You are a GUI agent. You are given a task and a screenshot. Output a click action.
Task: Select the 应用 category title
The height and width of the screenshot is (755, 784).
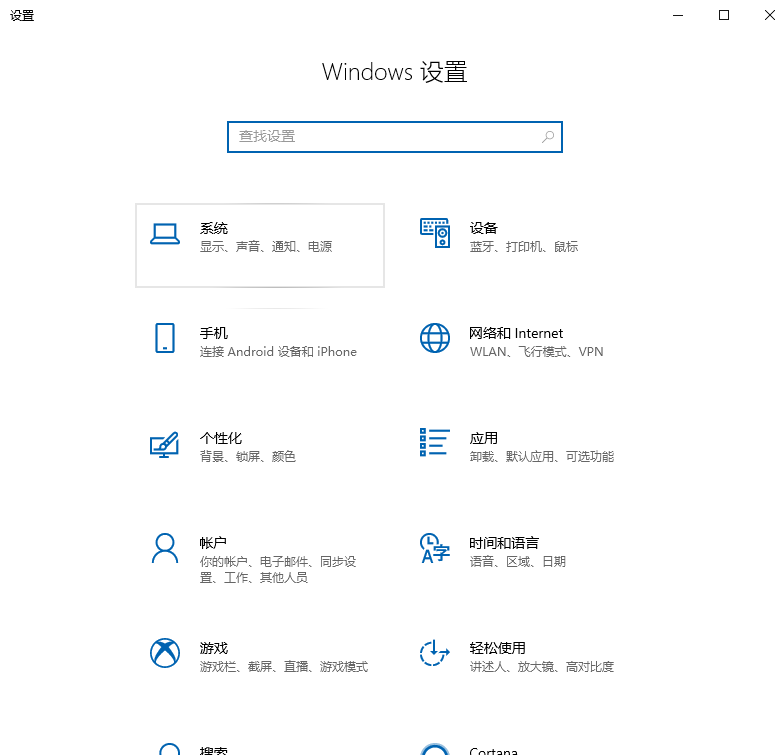tap(484, 438)
